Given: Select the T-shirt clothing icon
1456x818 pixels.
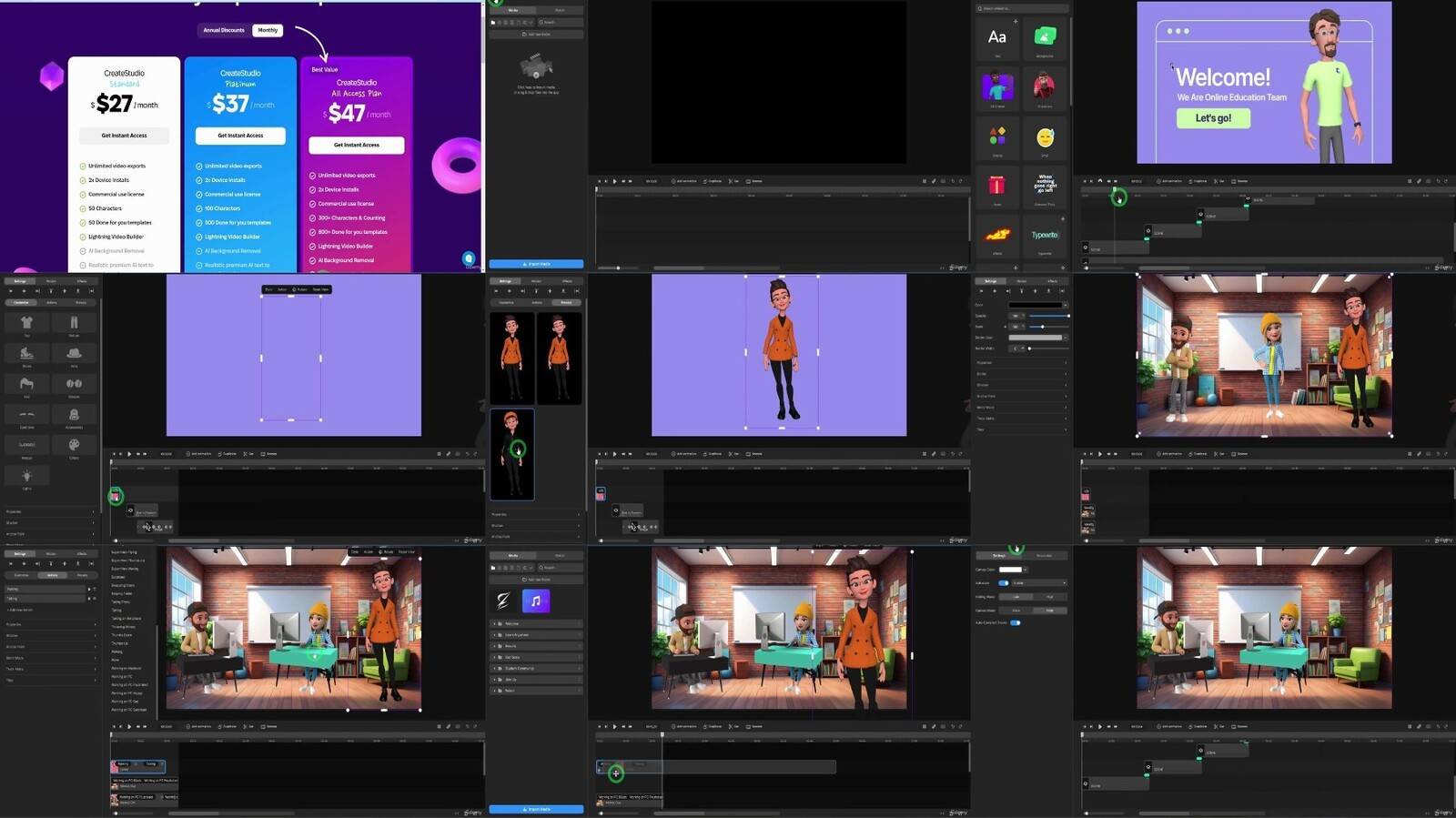Looking at the screenshot, I should click(x=26, y=323).
